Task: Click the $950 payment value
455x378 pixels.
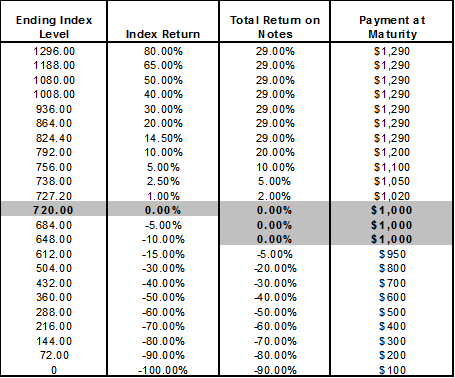Action: point(392,255)
